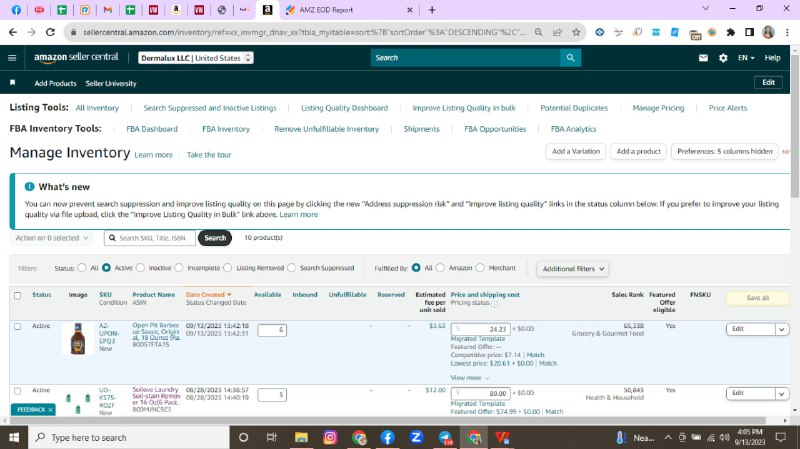
Task: Click the Take the tour link
Action: pos(209,155)
